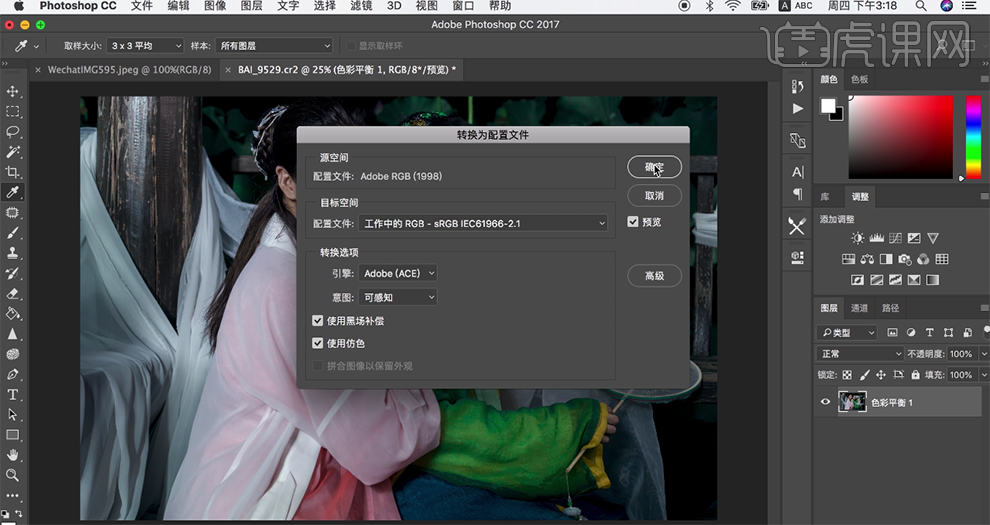Open the 取样大小 3 x 3 平均 dropdown
The width and height of the screenshot is (990, 525).
coord(145,45)
